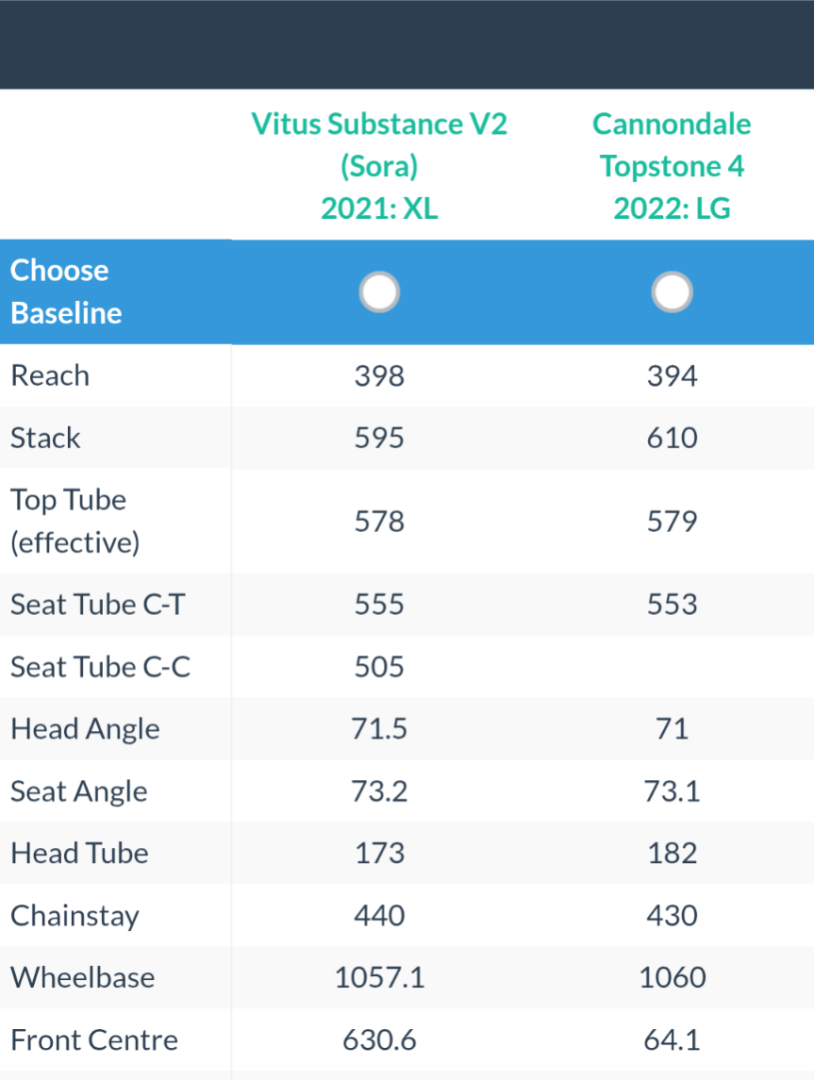Open the Cannondale Topstone 4 heading link
The height and width of the screenshot is (1080, 814).
671,166
